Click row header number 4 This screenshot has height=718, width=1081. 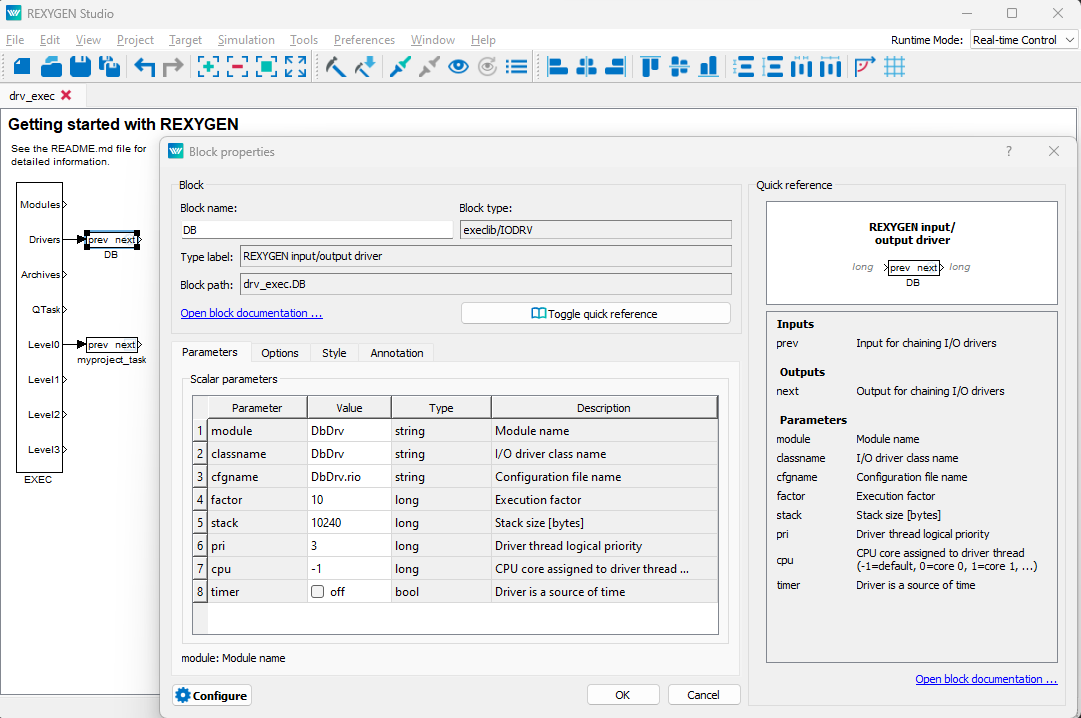point(200,500)
